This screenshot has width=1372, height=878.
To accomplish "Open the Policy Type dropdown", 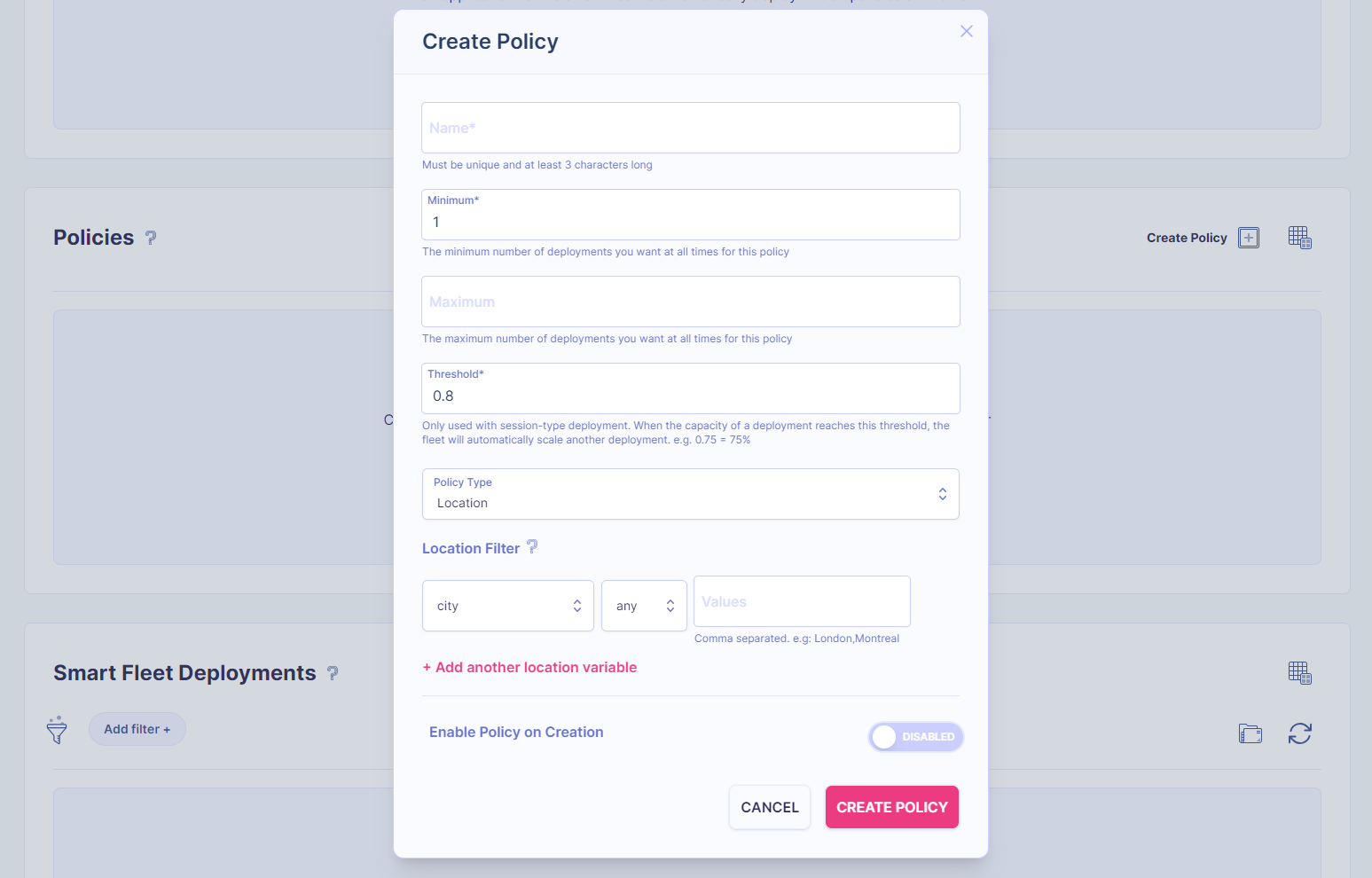I will 690,494.
